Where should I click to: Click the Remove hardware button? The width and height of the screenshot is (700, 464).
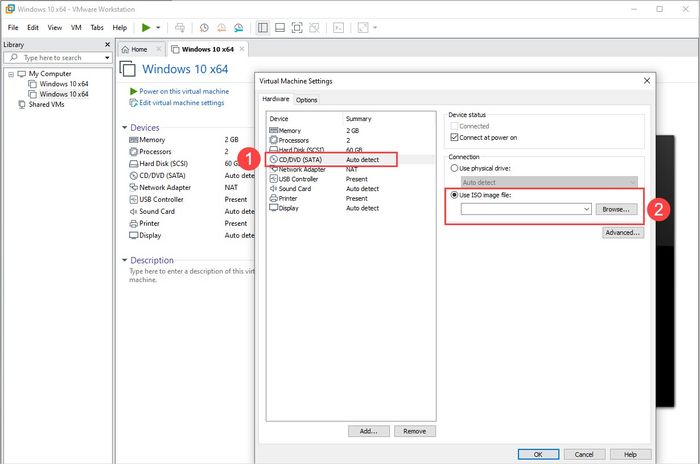(x=415, y=431)
